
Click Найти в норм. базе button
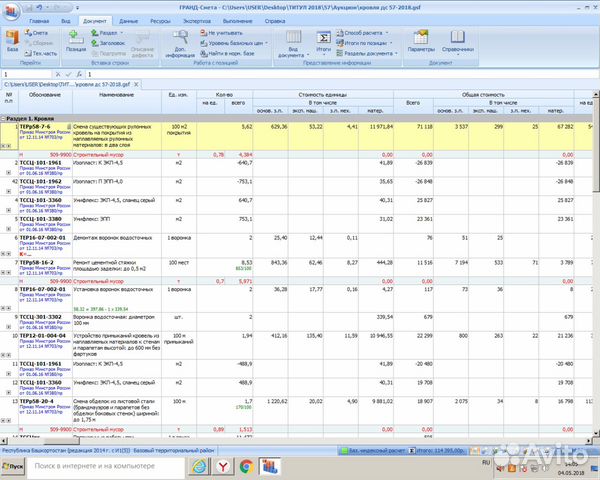tap(229, 52)
